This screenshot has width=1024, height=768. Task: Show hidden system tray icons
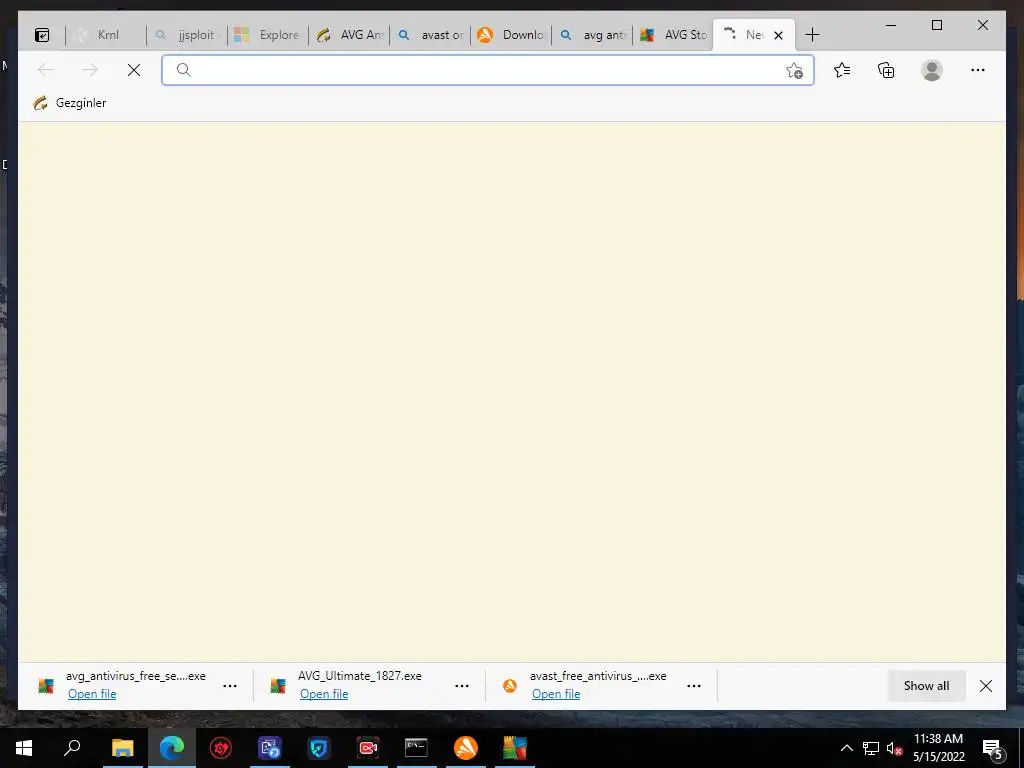pos(846,748)
